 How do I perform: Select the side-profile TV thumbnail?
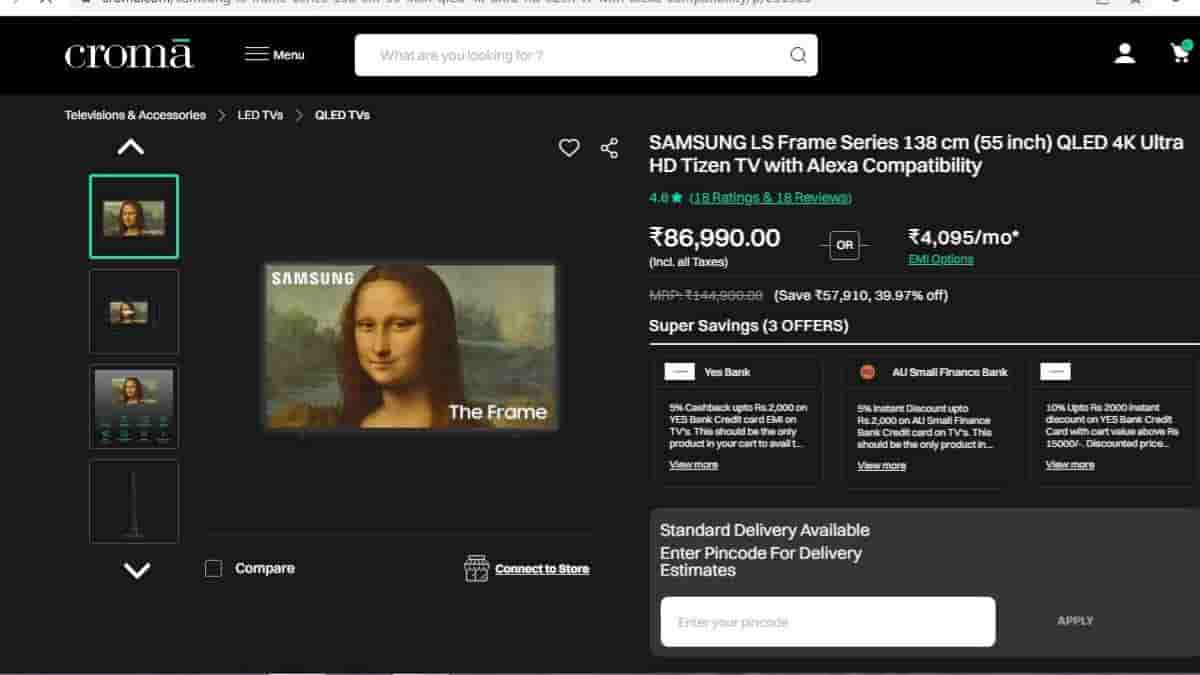click(134, 501)
